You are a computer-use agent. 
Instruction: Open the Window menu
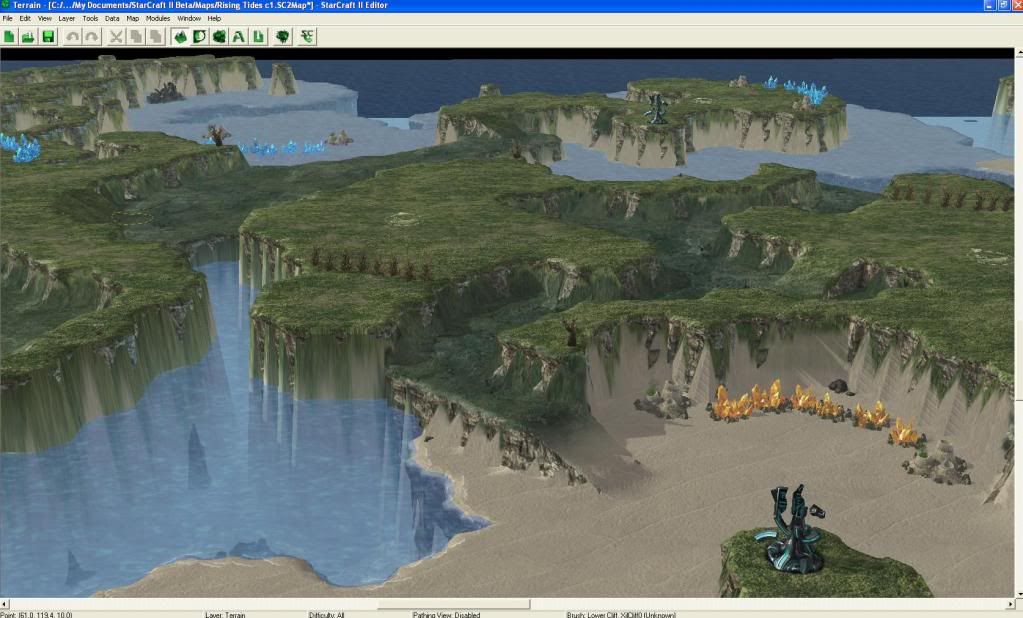[189, 19]
